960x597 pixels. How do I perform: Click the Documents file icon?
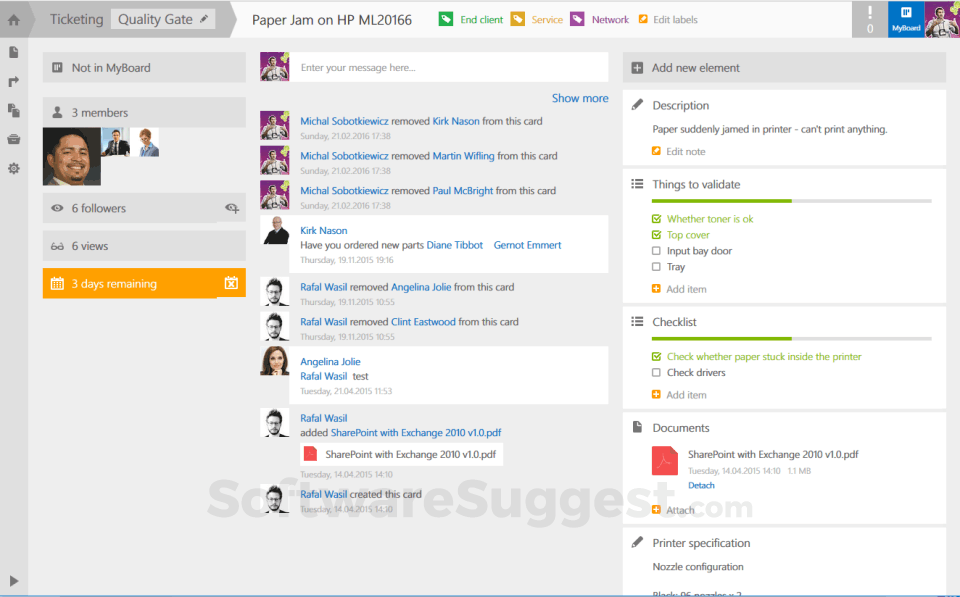[637, 427]
